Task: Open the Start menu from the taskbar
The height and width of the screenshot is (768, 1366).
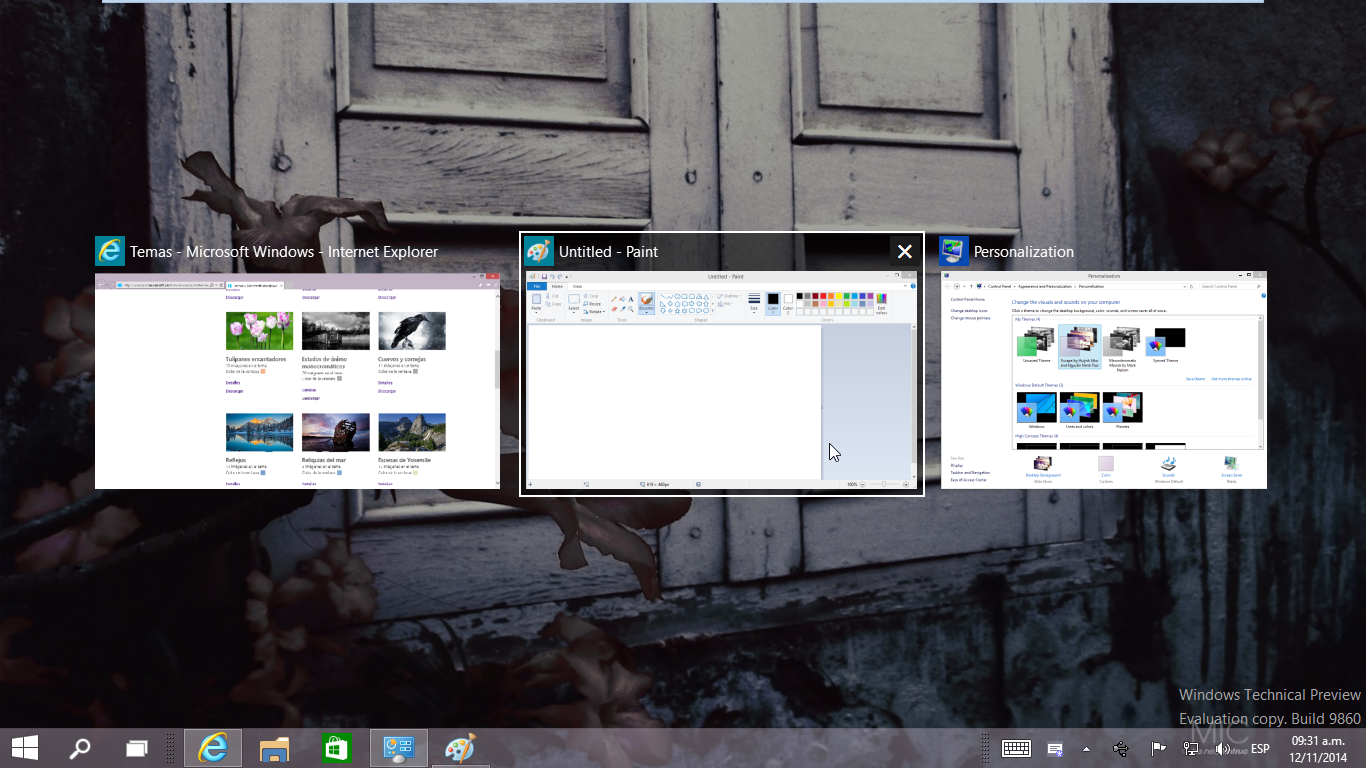Action: (25, 748)
